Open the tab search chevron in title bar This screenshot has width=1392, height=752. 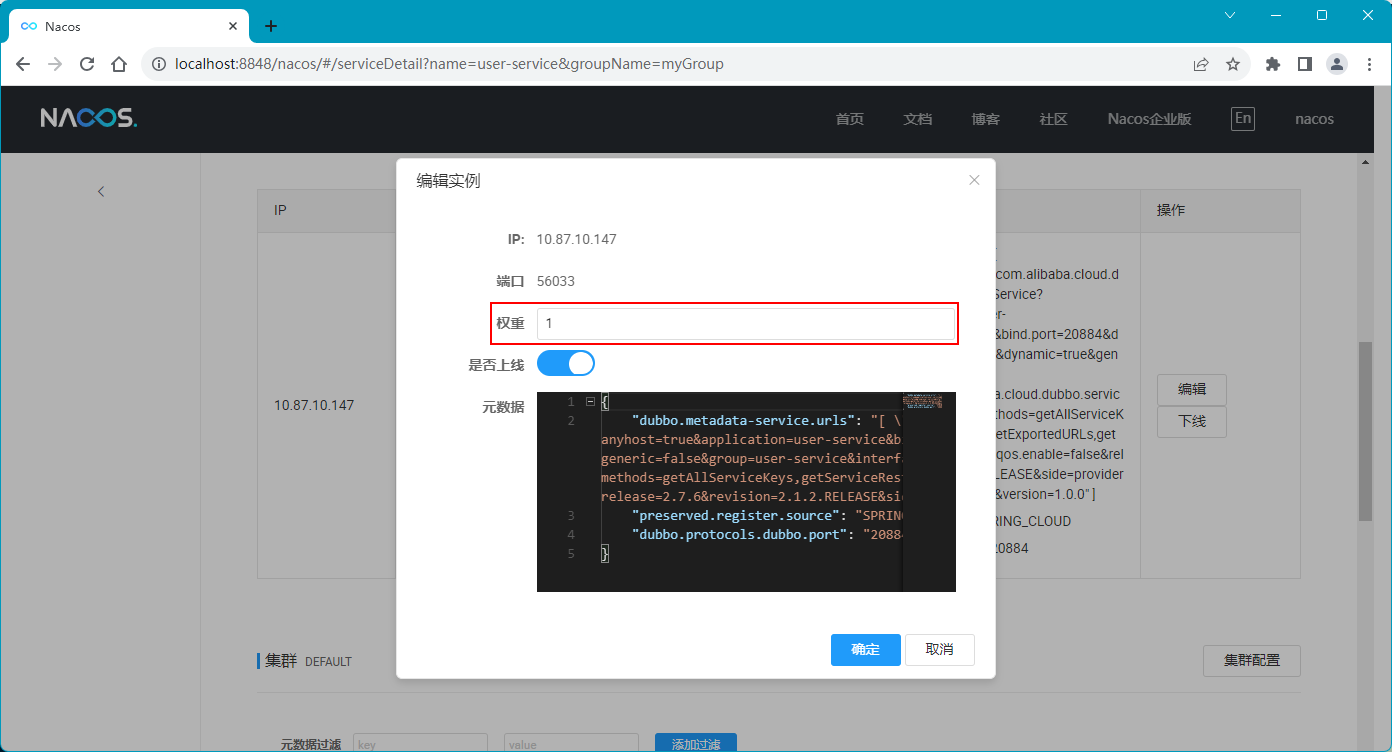tap(1230, 15)
